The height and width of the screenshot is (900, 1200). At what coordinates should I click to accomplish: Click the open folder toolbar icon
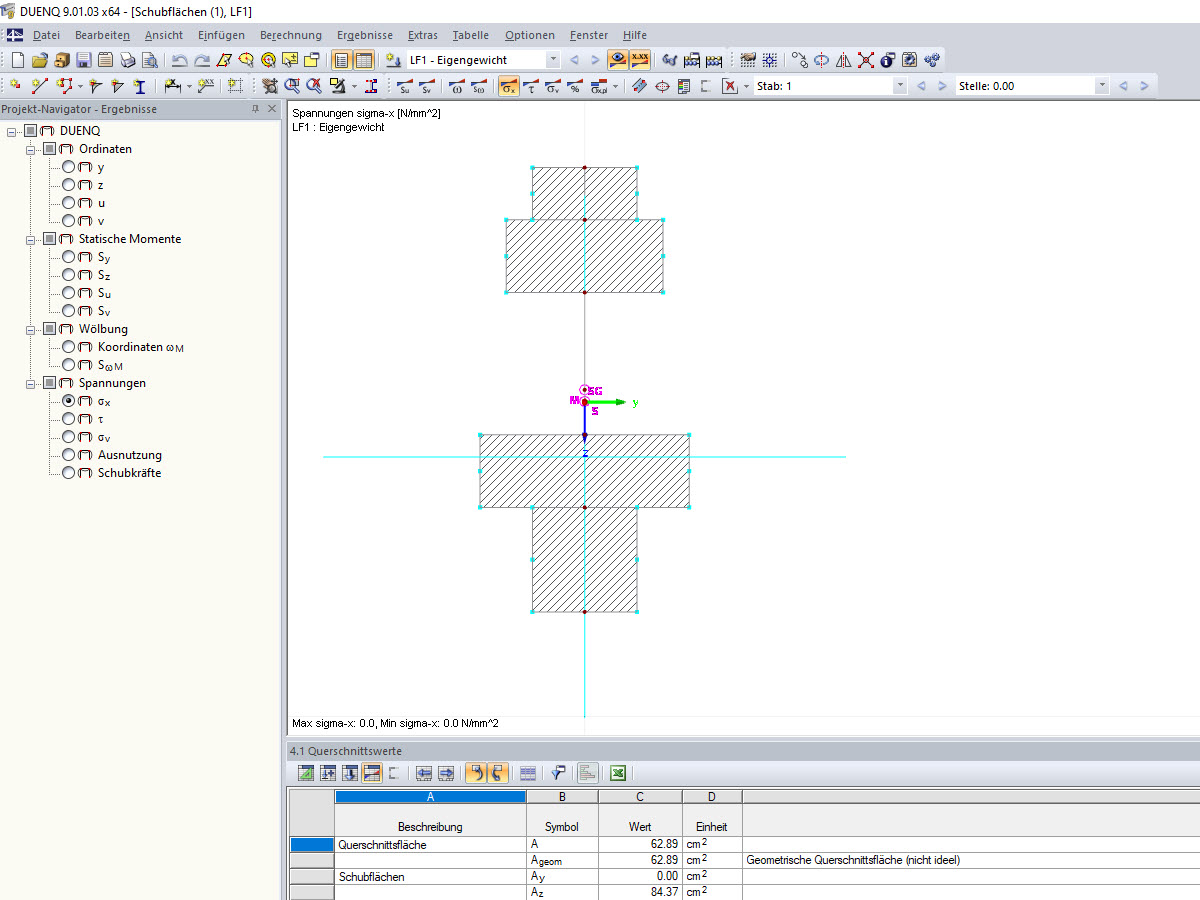[x=40, y=60]
